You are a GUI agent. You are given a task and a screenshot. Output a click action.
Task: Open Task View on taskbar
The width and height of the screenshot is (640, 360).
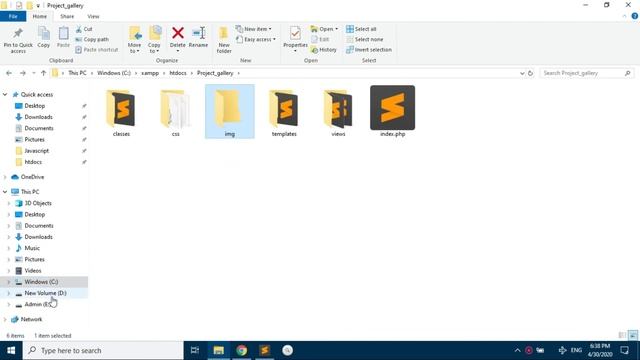click(195, 350)
